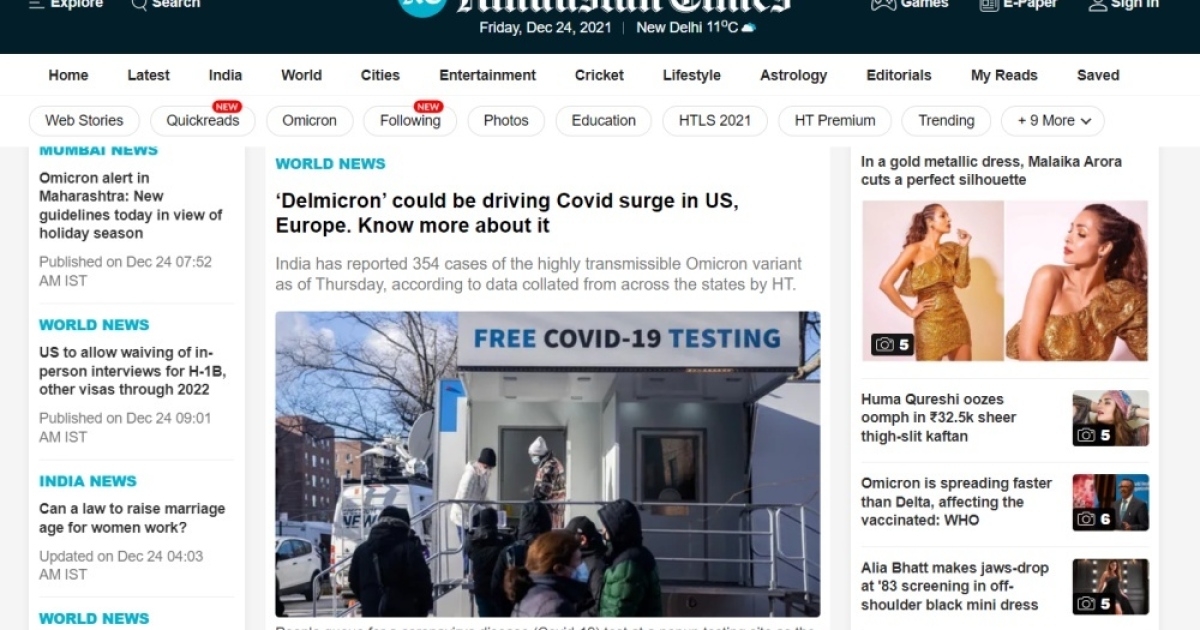This screenshot has width=1200, height=630.
Task: Read the H-1B visa interview waiver story
Action: click(132, 371)
